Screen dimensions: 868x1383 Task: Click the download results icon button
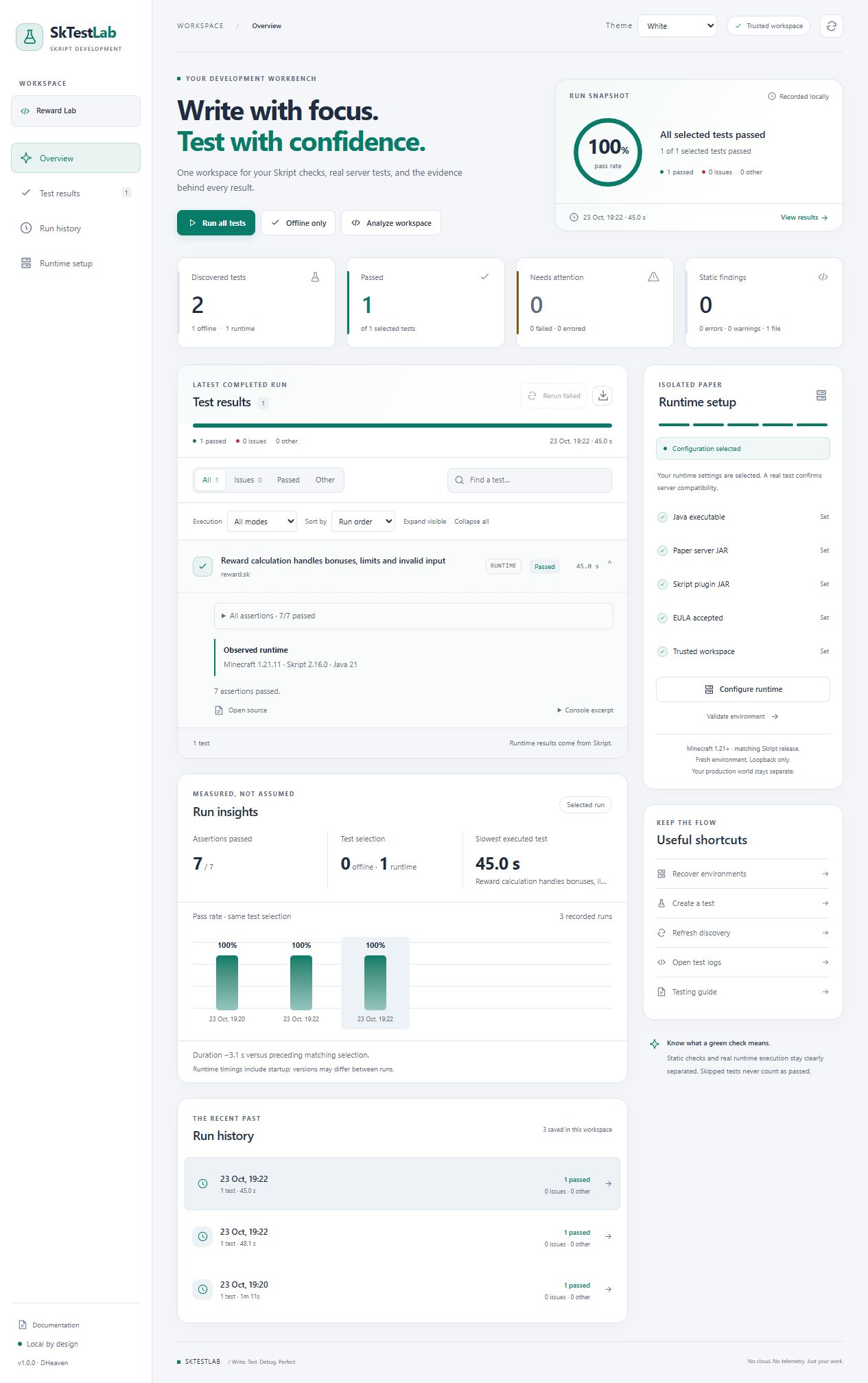602,395
